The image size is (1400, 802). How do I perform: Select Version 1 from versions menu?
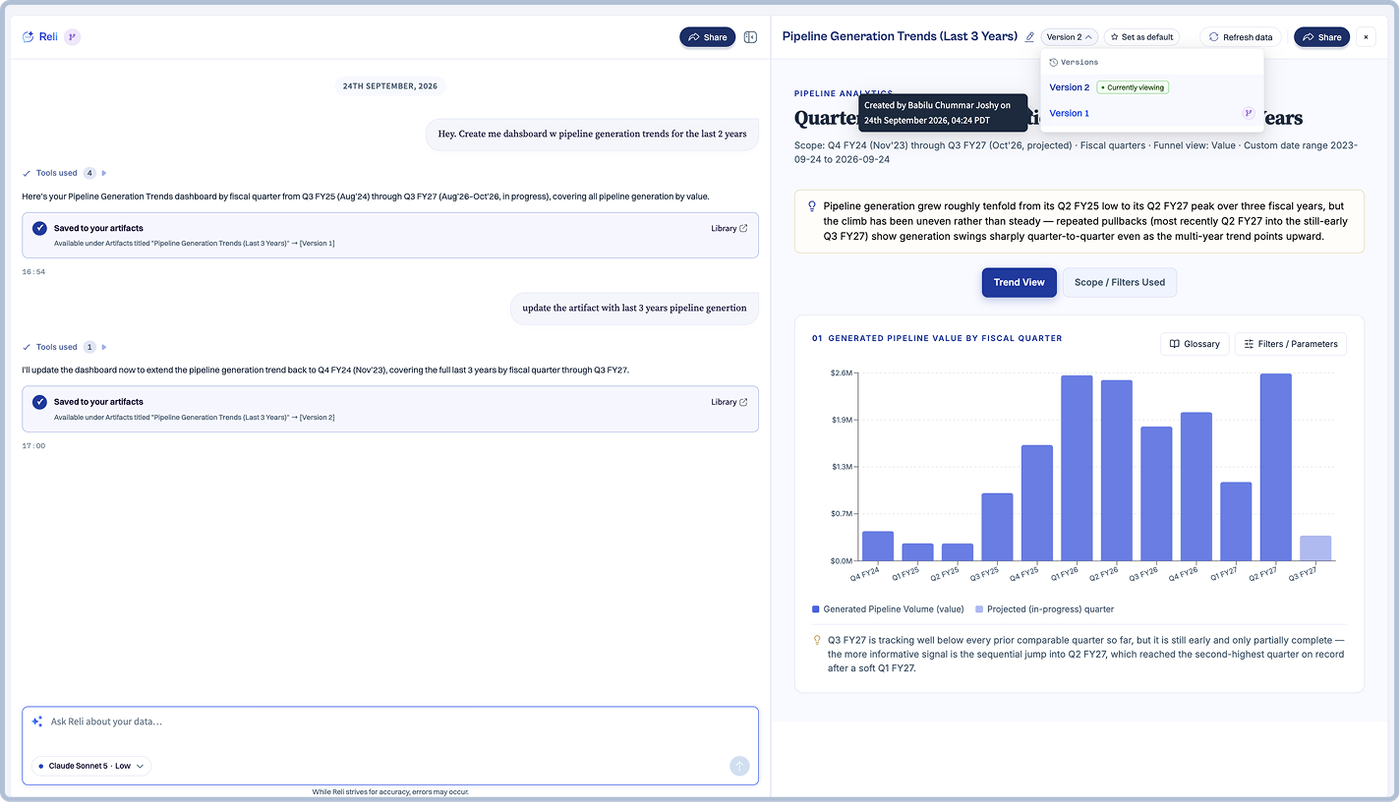tap(1069, 113)
